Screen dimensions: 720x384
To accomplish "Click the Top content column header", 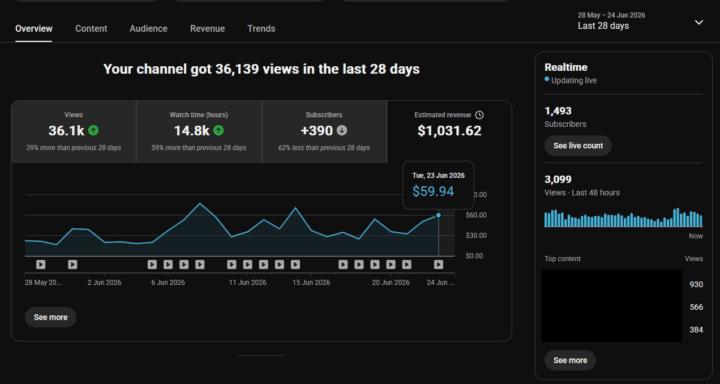I will pyautogui.click(x=562, y=259).
